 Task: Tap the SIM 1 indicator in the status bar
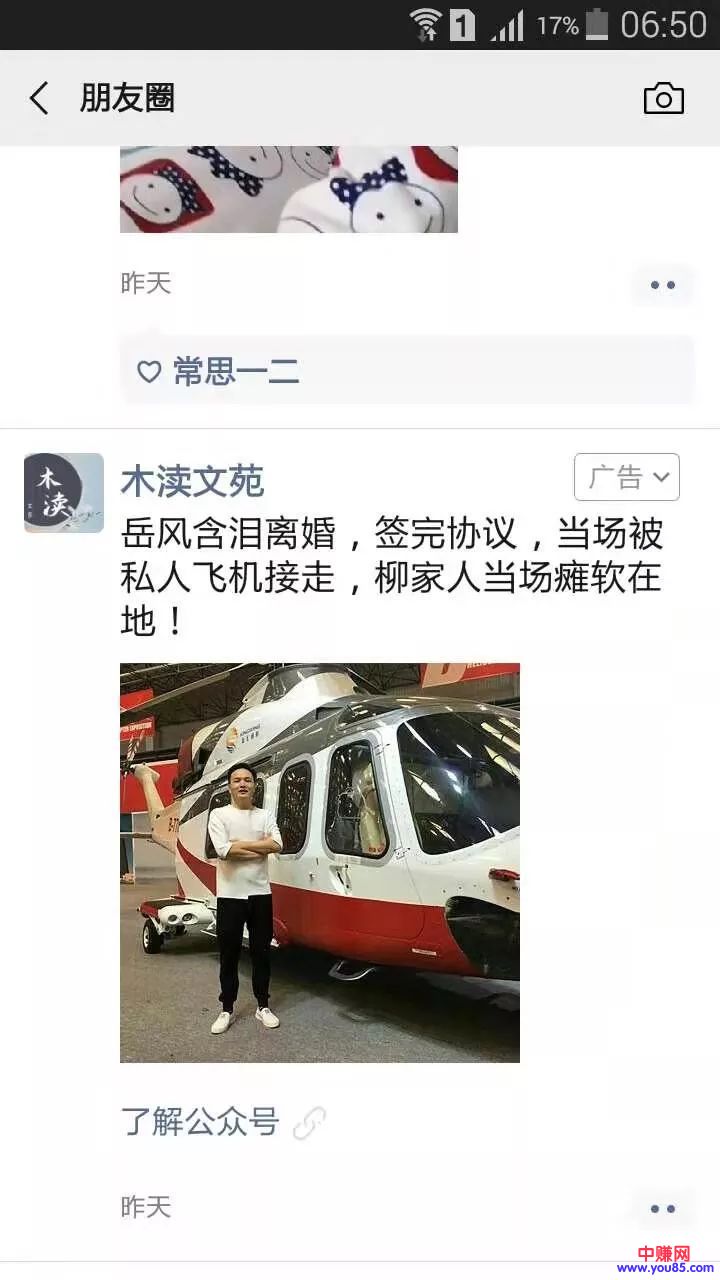coord(462,25)
